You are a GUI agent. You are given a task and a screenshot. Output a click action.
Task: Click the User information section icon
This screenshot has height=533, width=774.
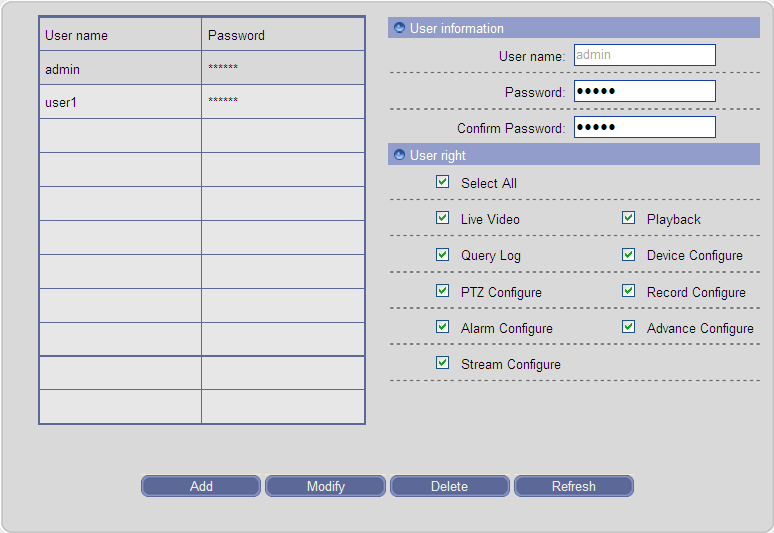click(x=399, y=28)
